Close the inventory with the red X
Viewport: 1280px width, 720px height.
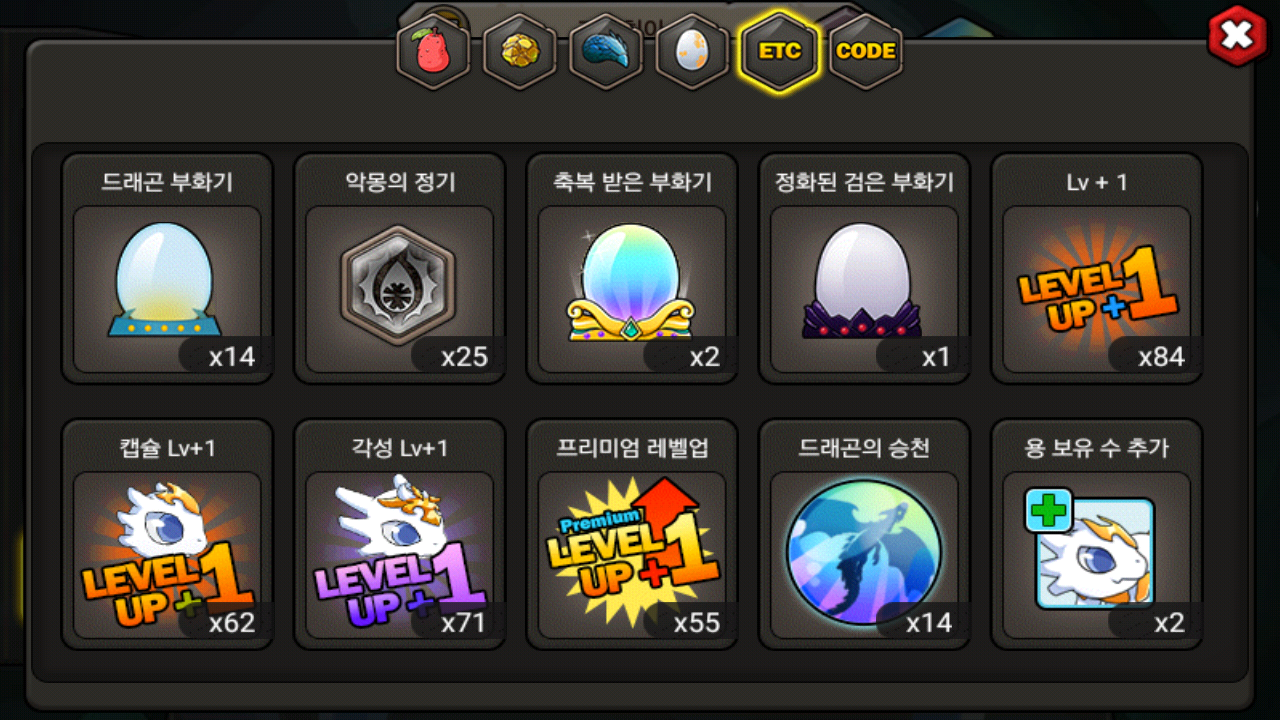pyautogui.click(x=1238, y=36)
